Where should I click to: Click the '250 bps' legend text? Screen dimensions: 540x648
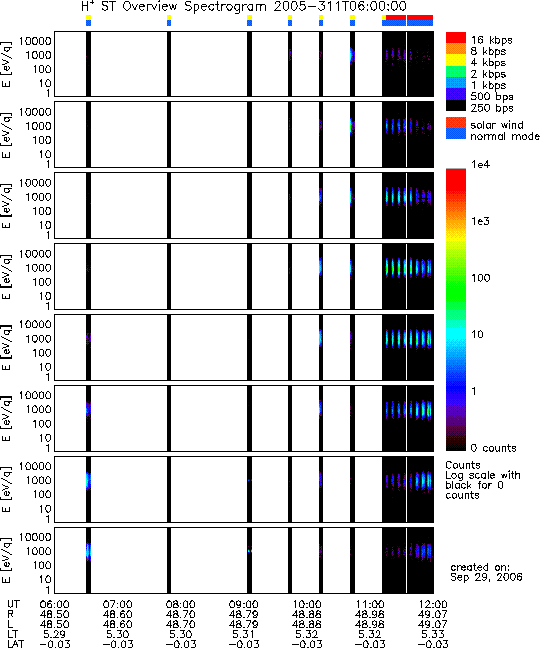click(x=492, y=108)
